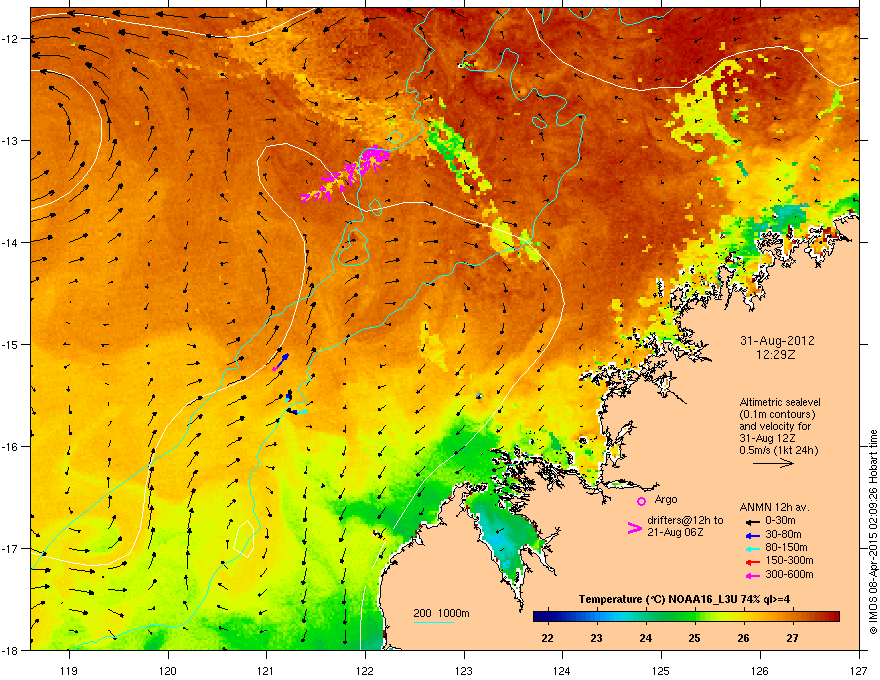Click the '0.5m/s (1kt 24h)' scale label

pos(779,450)
